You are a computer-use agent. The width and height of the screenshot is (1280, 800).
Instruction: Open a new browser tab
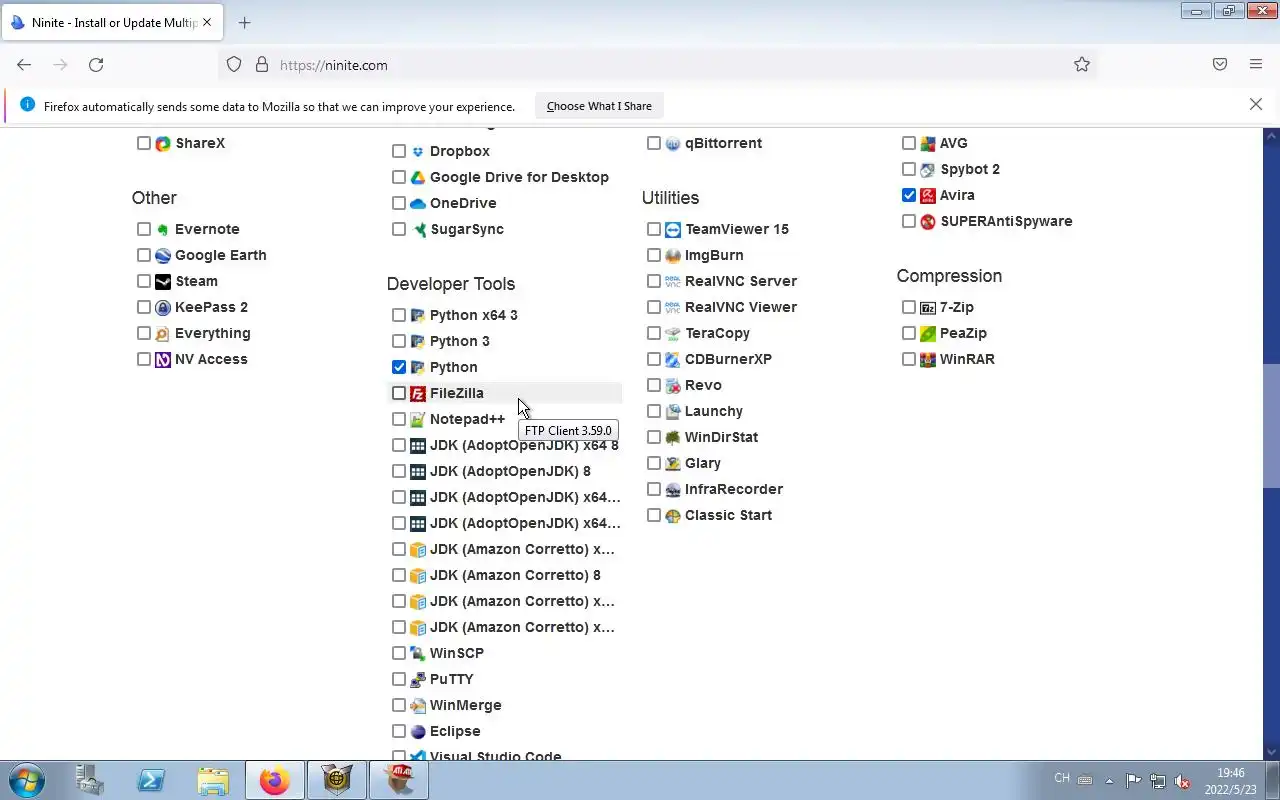(244, 23)
